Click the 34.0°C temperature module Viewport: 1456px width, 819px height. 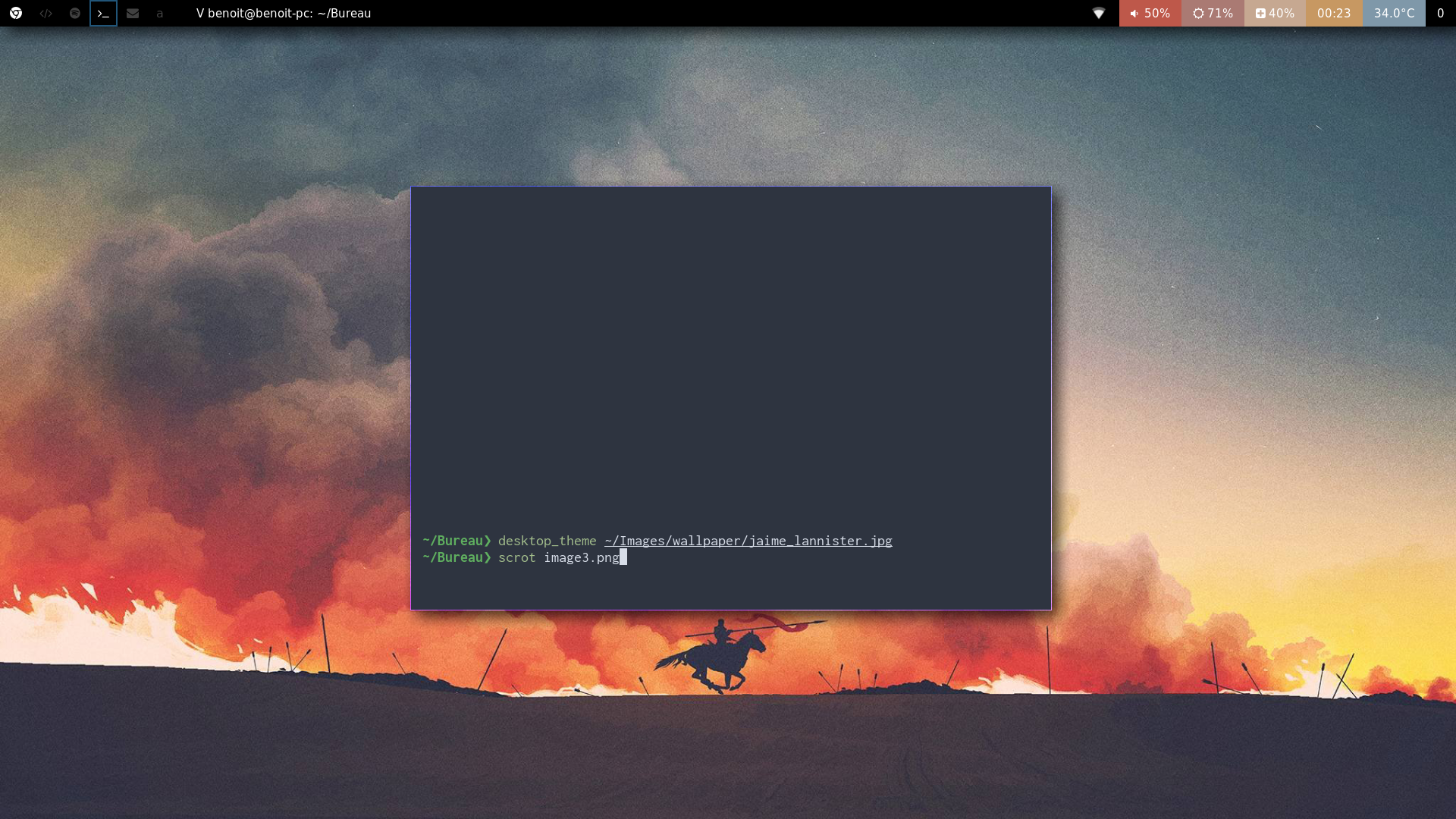pyautogui.click(x=1394, y=13)
